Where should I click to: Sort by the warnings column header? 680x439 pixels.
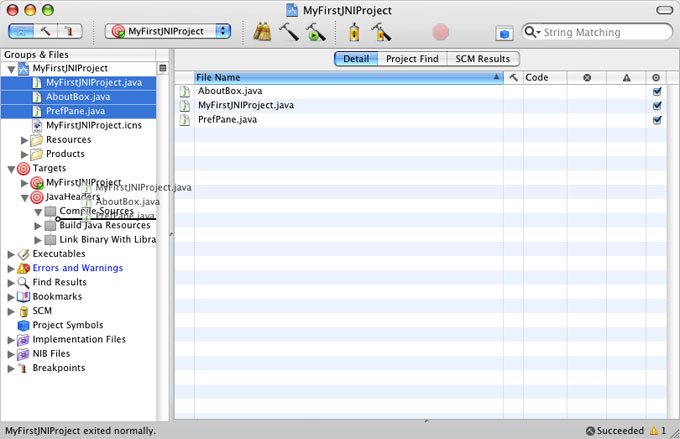[x=626, y=77]
